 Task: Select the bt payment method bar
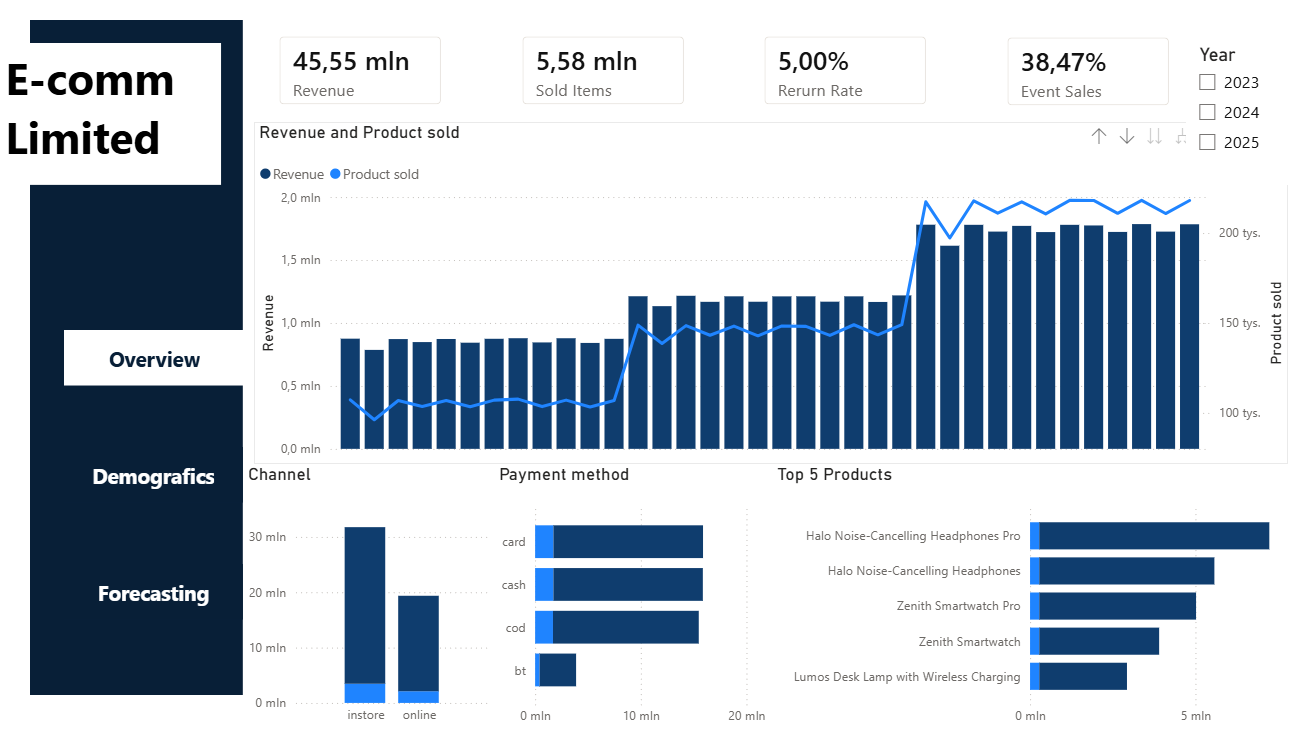pyautogui.click(x=556, y=670)
